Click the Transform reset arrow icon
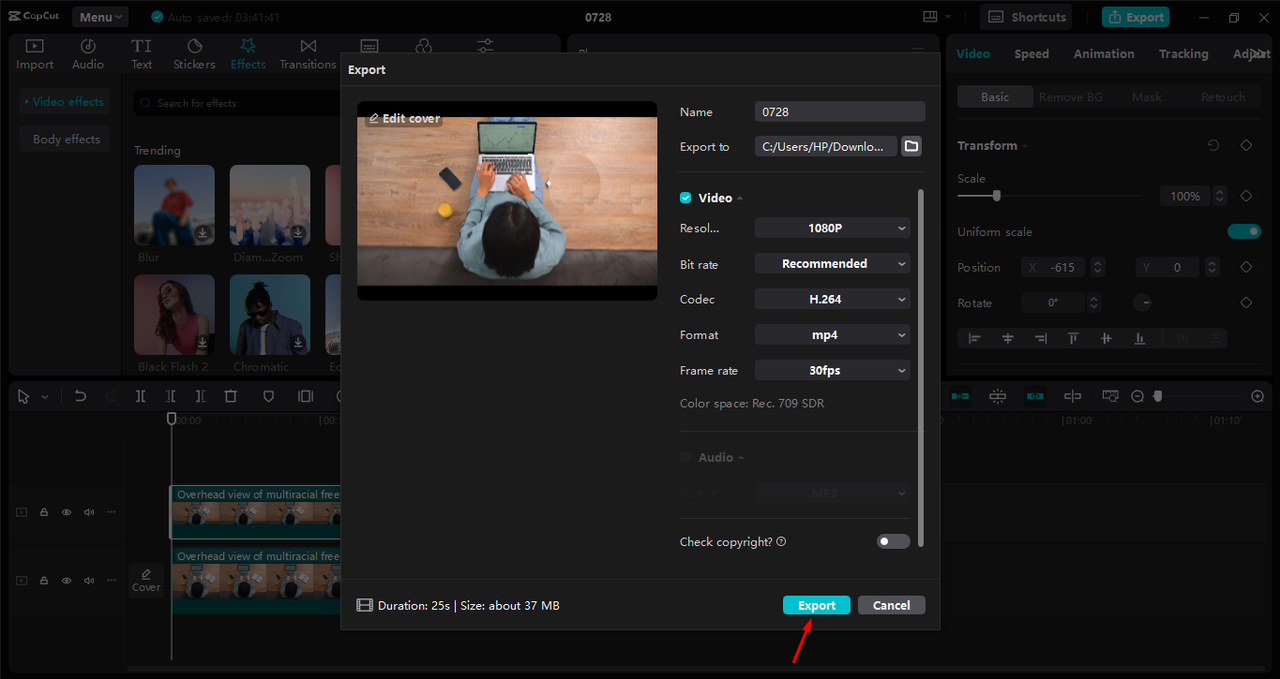The height and width of the screenshot is (679, 1280). (1213, 146)
